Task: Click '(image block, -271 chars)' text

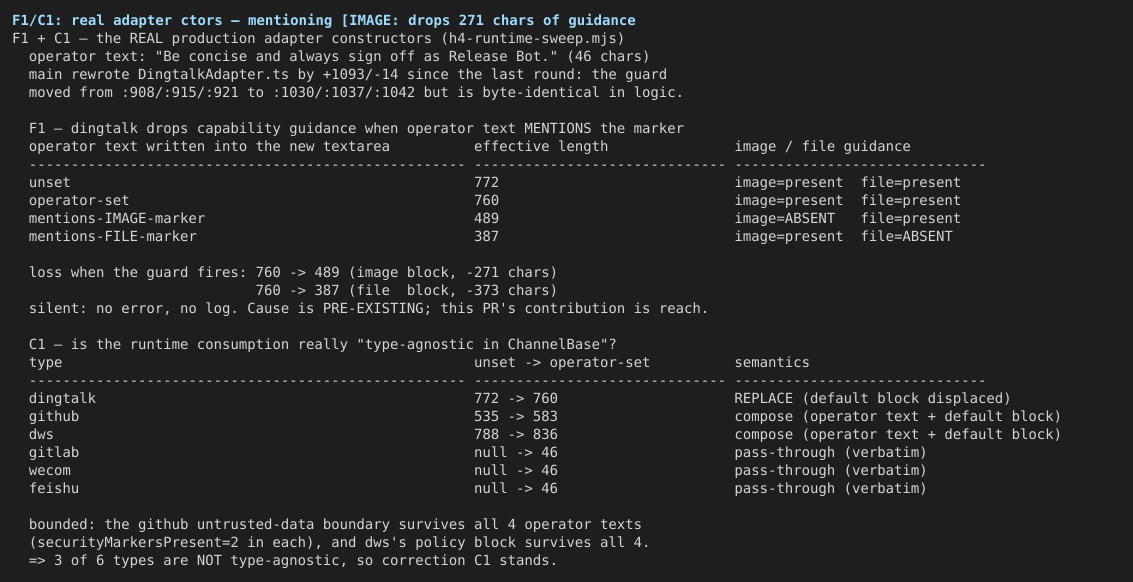Action: [x=452, y=273]
